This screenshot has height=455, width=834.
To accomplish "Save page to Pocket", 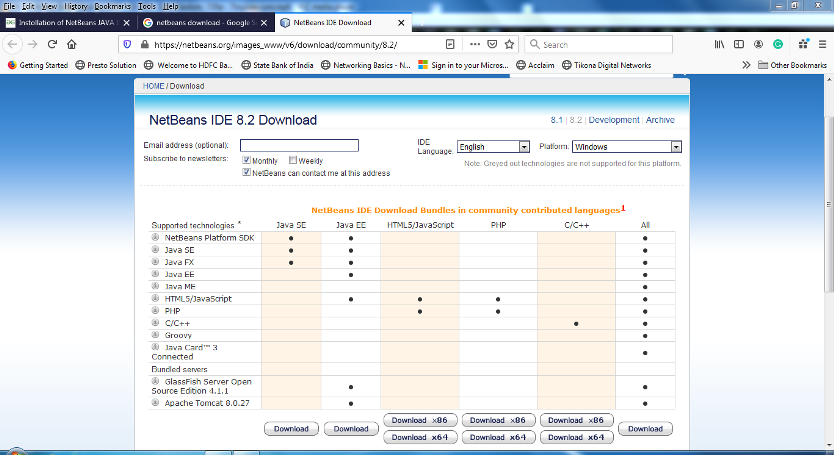I will pyautogui.click(x=493, y=44).
